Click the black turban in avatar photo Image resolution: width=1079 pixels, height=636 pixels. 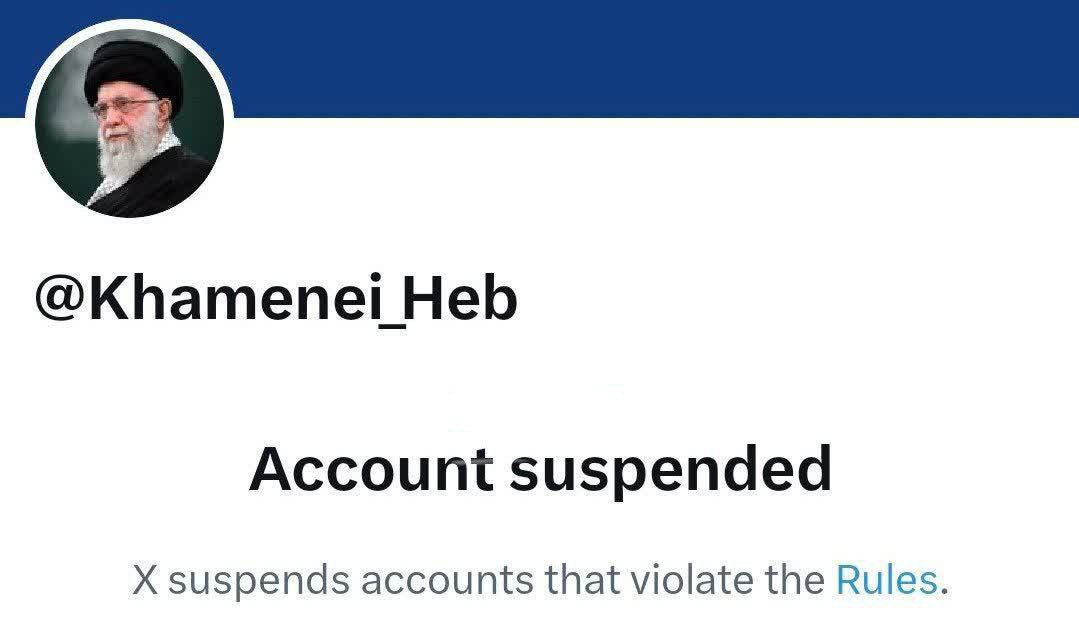click(x=134, y=72)
